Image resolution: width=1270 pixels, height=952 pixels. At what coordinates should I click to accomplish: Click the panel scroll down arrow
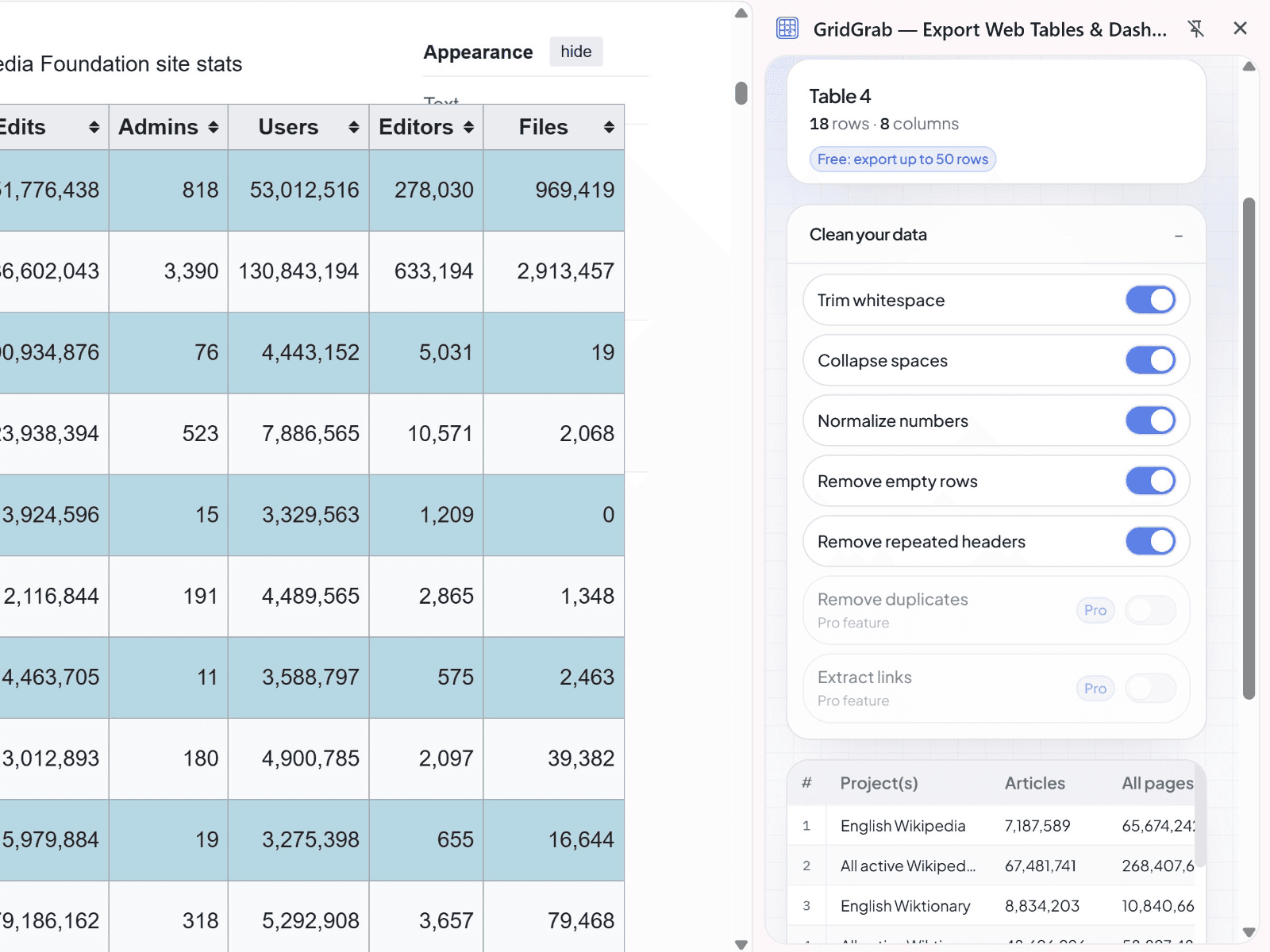pos(1249,932)
